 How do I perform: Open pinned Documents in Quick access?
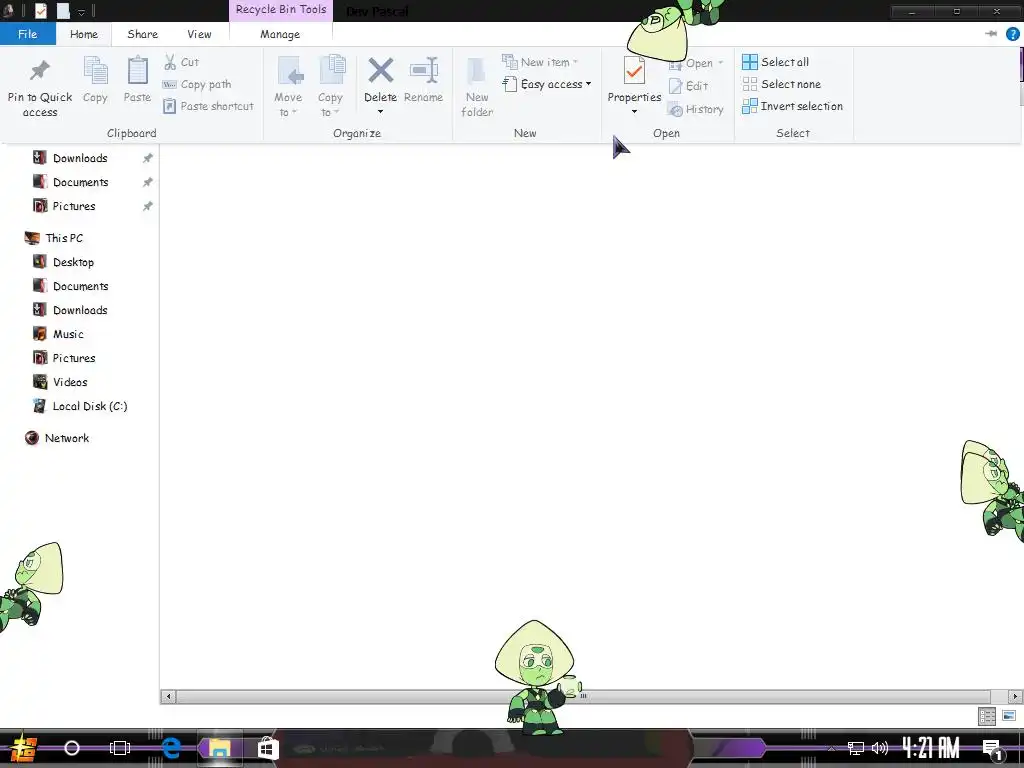80,182
